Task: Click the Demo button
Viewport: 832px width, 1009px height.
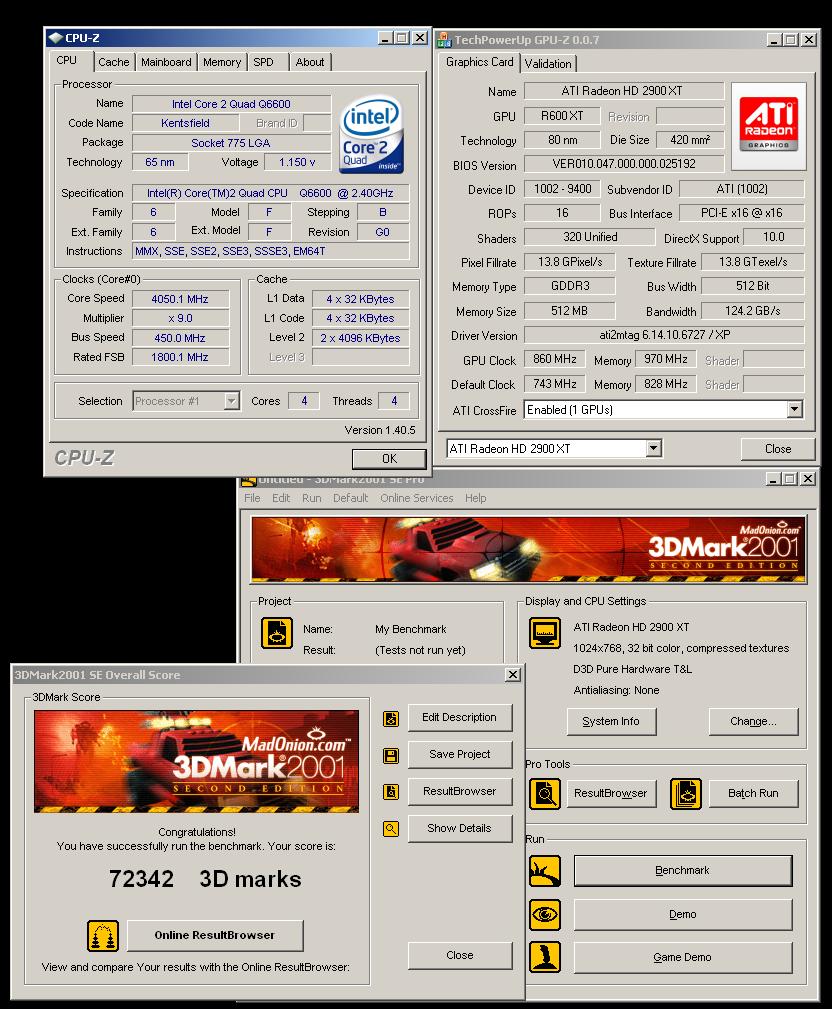Action: [683, 914]
